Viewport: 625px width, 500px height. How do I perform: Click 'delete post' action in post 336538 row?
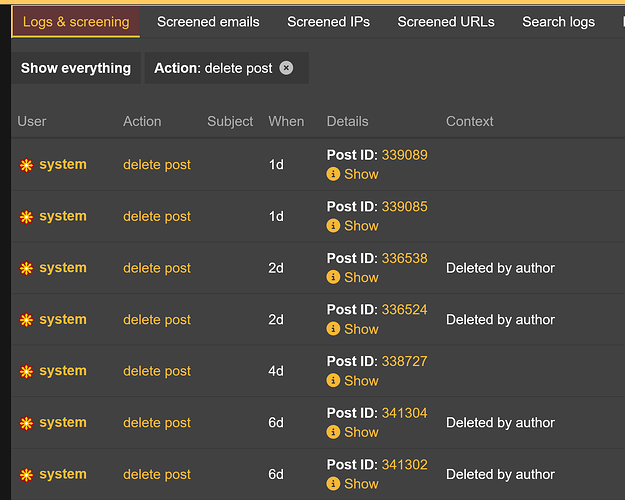[x=157, y=268]
